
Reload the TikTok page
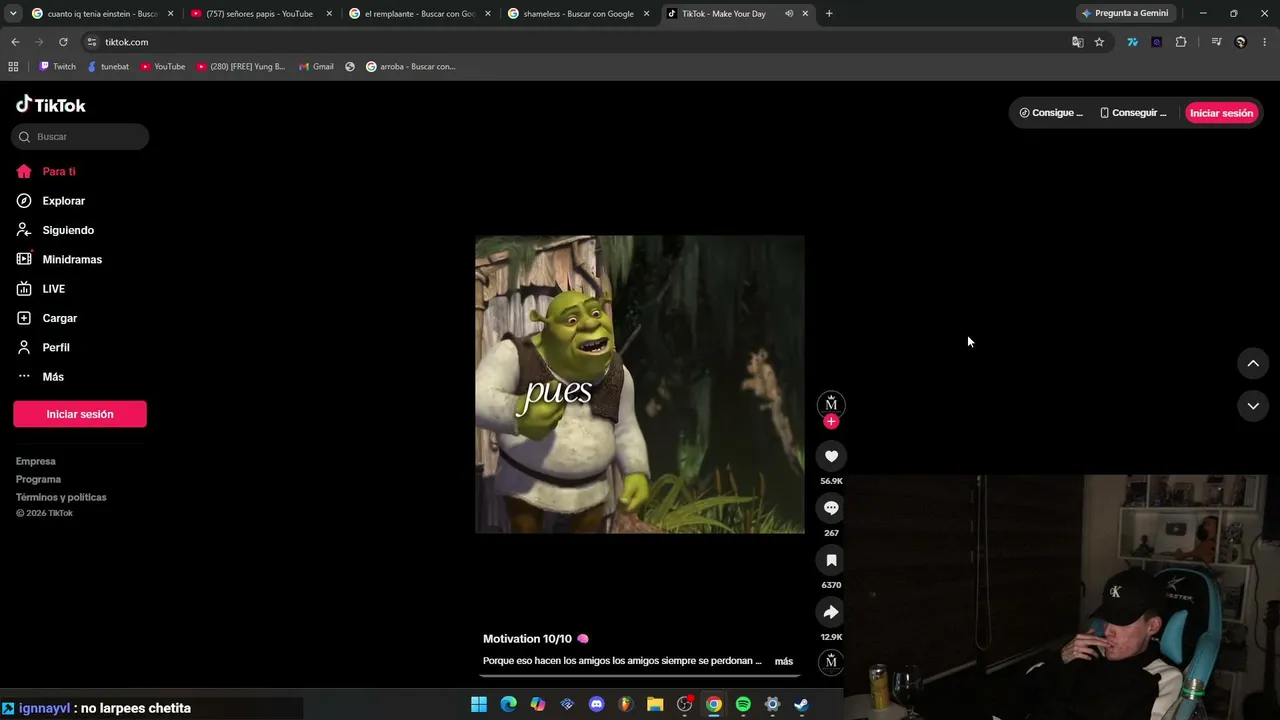click(x=63, y=42)
